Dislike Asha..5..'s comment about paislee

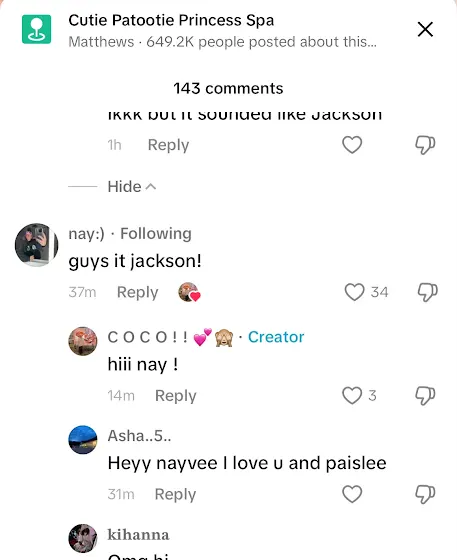(x=425, y=494)
